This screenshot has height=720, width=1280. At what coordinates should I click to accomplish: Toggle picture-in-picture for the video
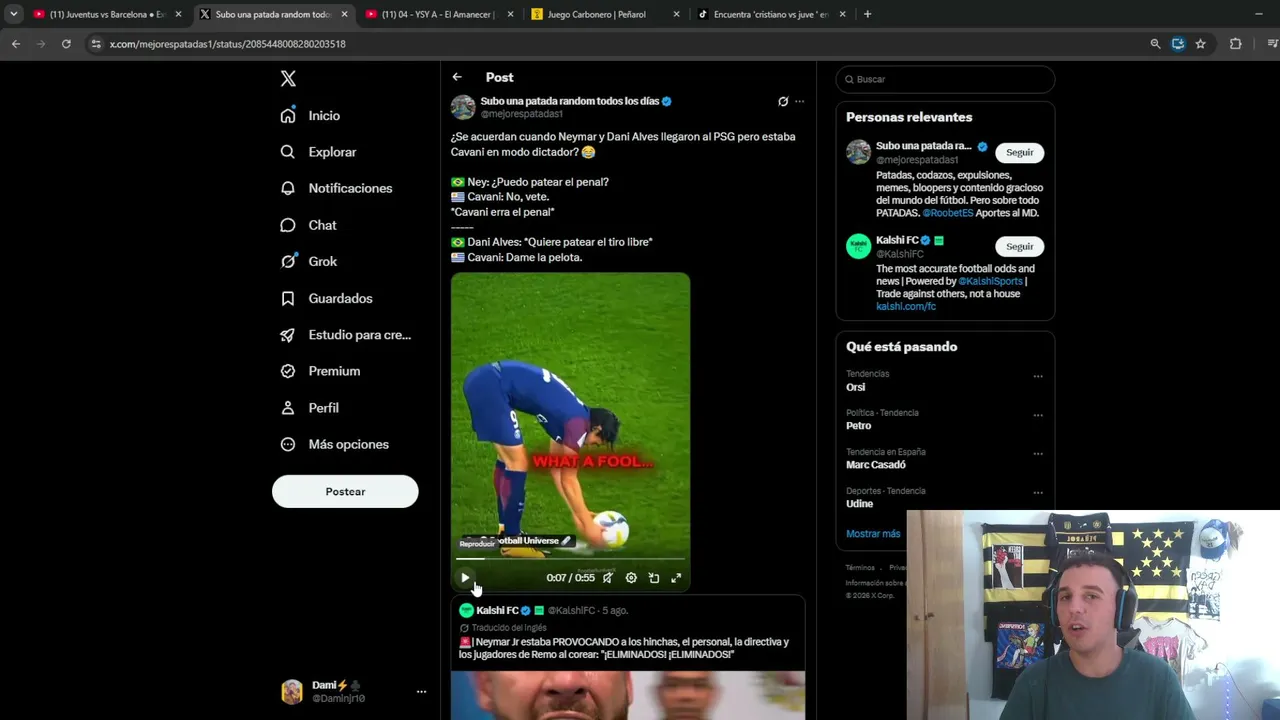654,577
